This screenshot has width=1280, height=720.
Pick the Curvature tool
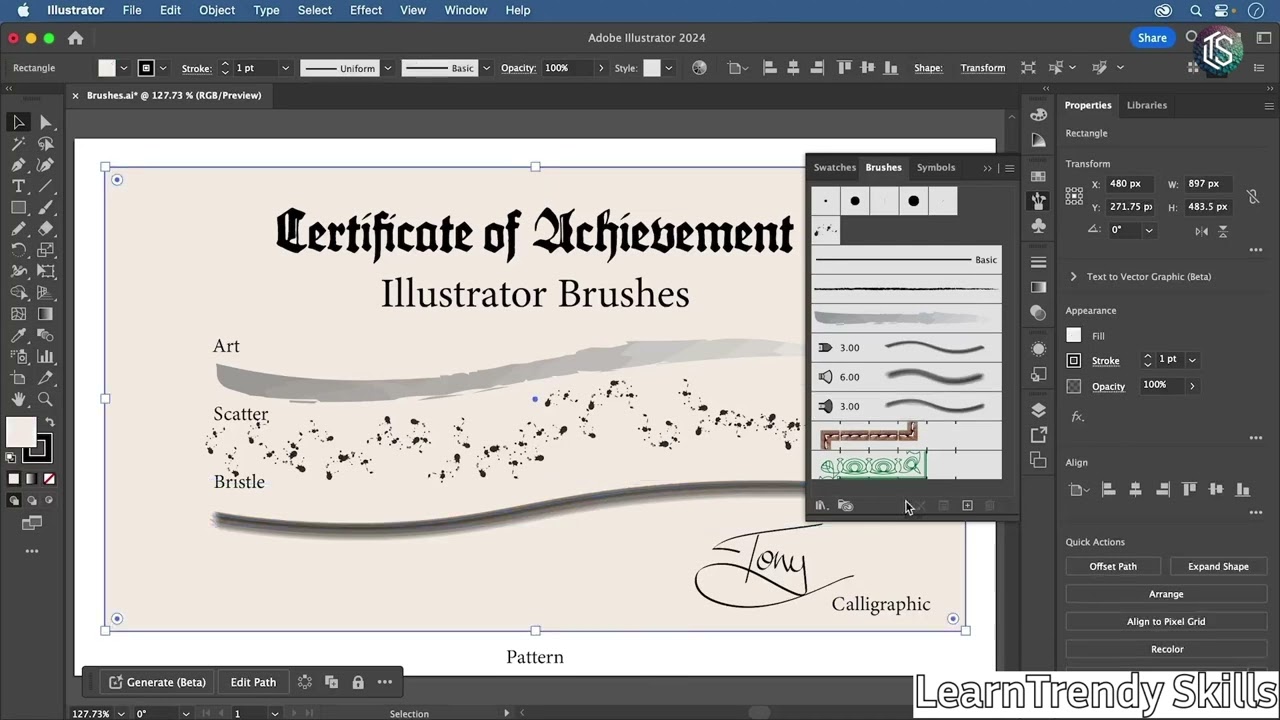pyautogui.click(x=45, y=165)
